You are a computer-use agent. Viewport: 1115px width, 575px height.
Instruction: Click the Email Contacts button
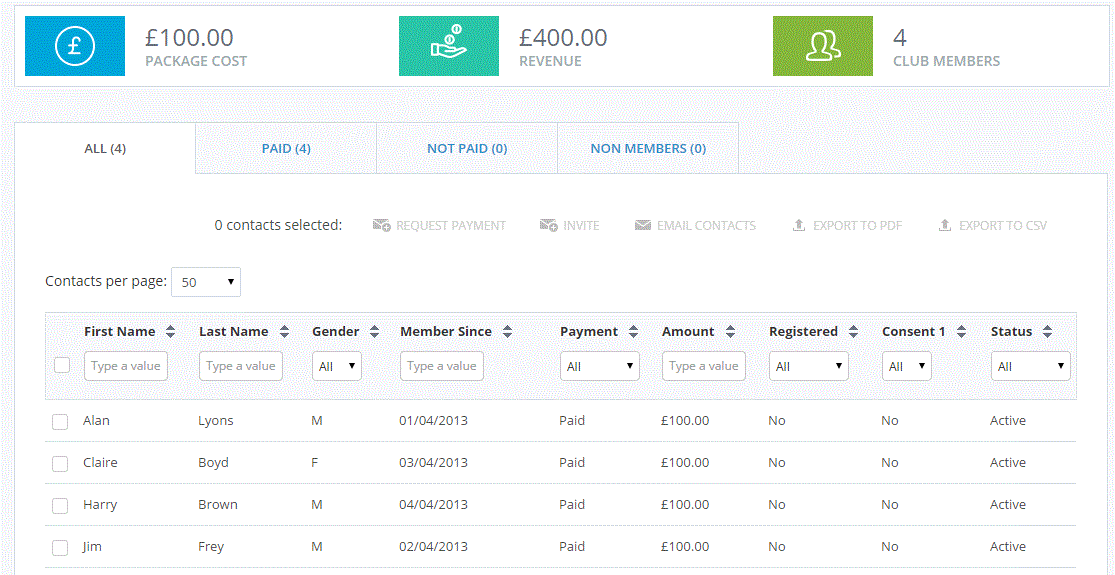(x=695, y=226)
